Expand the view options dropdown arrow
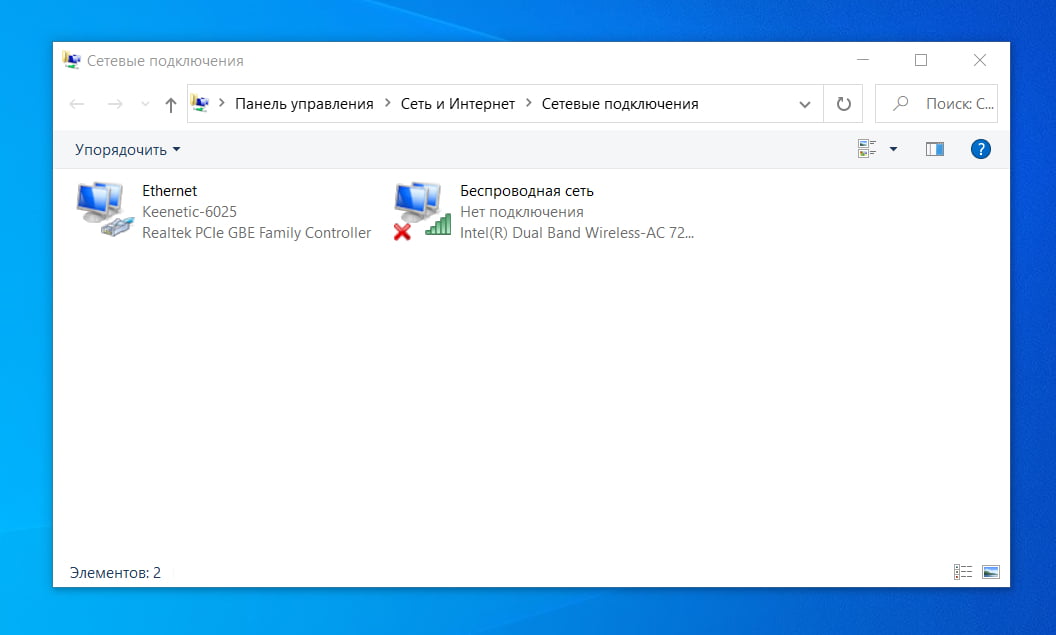This screenshot has width=1056, height=635. 894,149
